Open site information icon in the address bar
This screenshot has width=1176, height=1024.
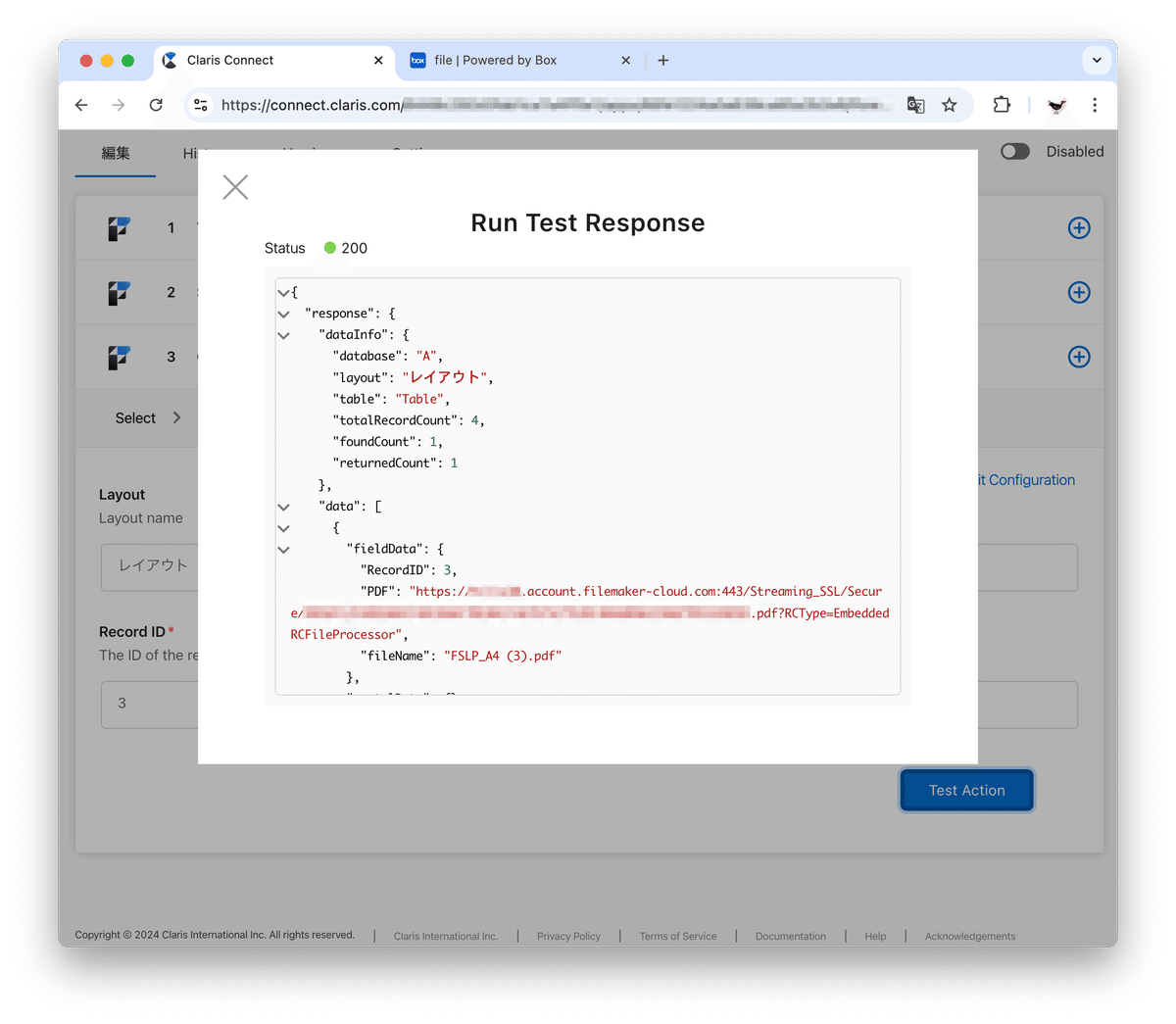coord(199,105)
